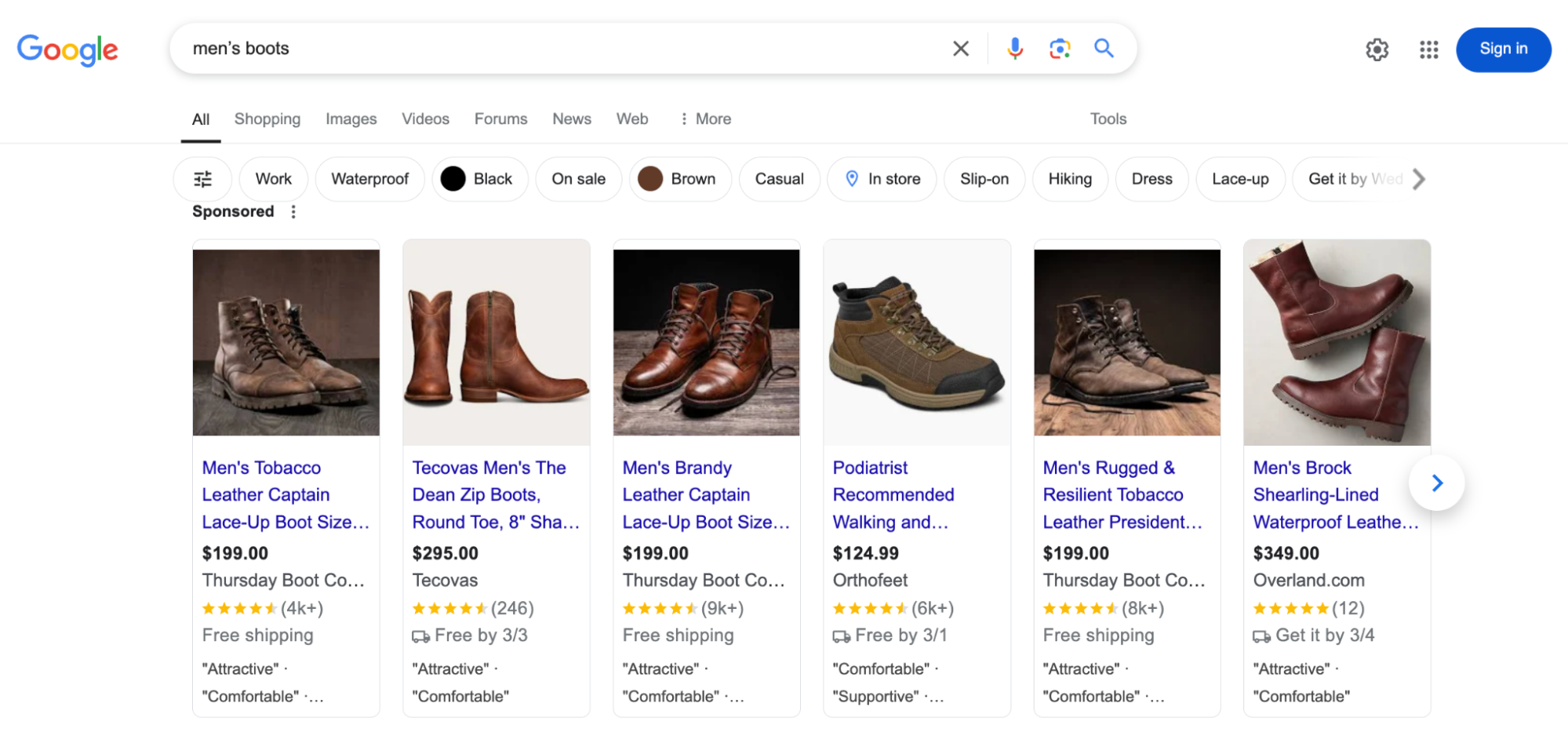Open the Tecovas Dean Zip Boots listing
Viewport: 1568px width, 736px height.
(496, 494)
